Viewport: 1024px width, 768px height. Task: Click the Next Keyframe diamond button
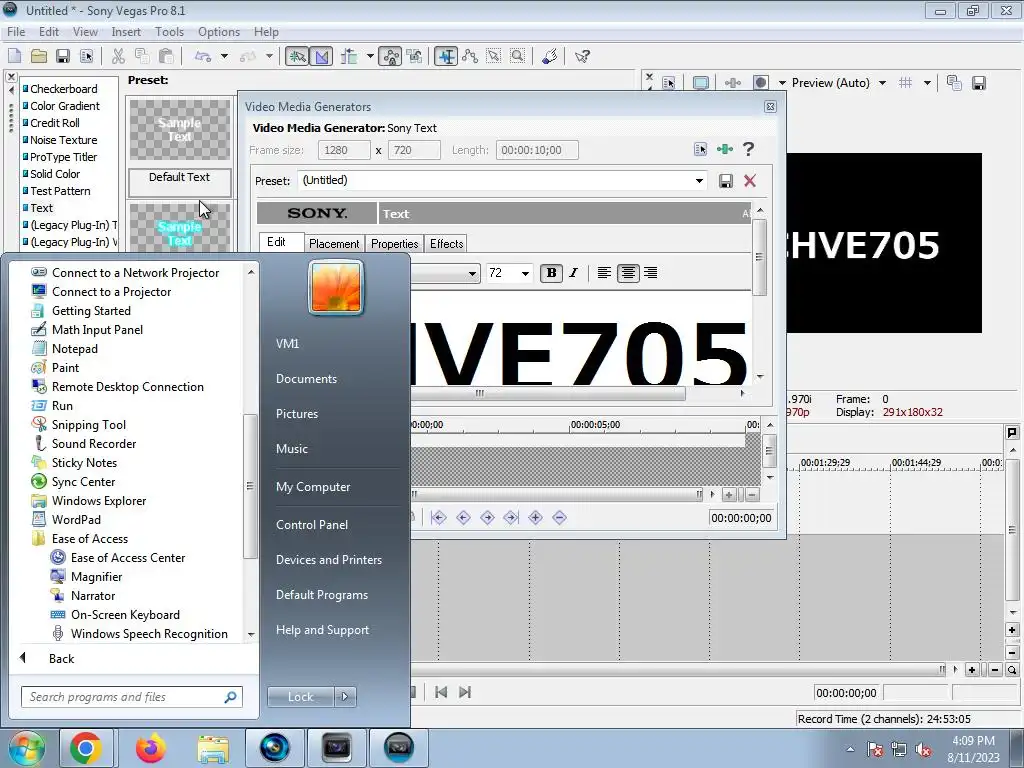click(487, 518)
